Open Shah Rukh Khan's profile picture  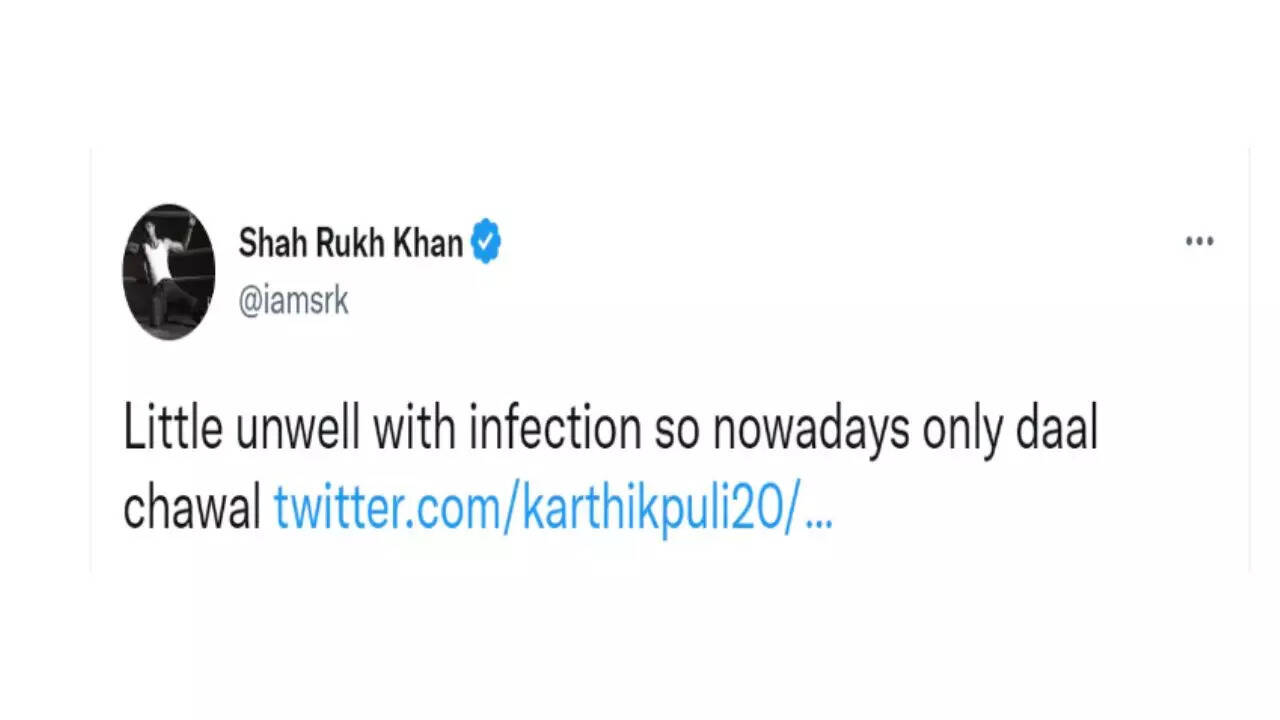(x=168, y=272)
